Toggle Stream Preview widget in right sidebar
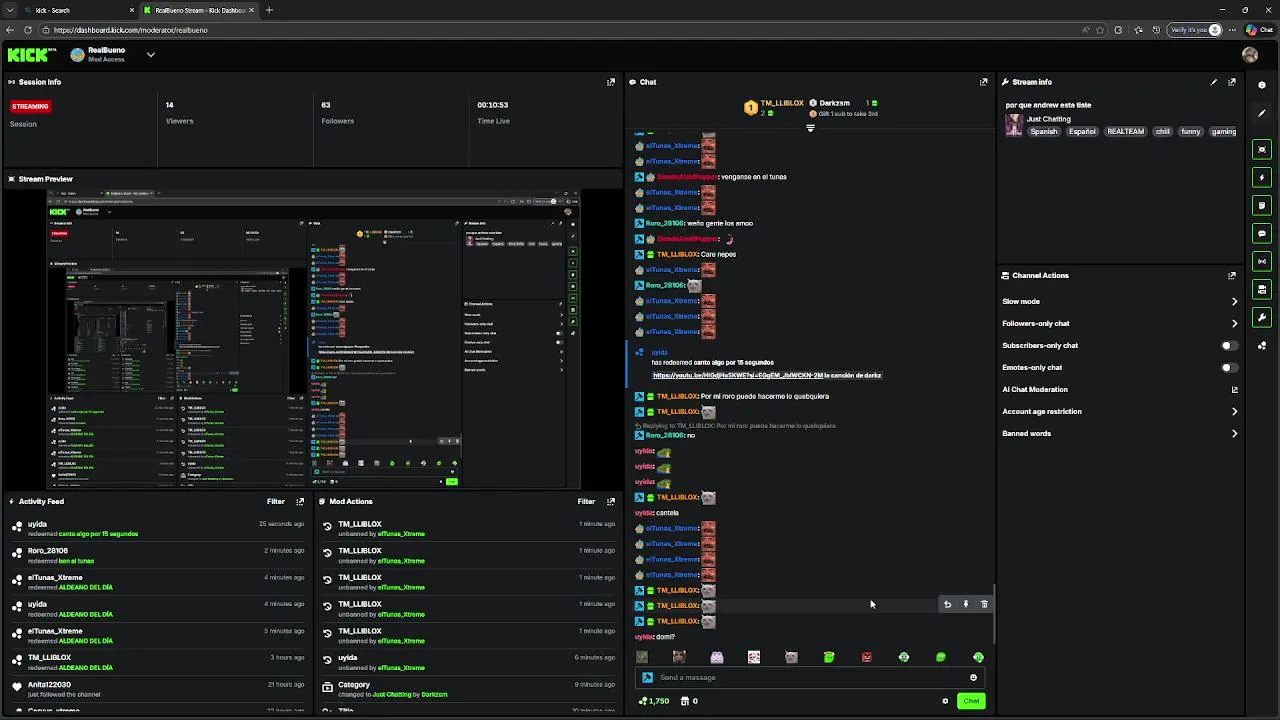The height and width of the screenshot is (720, 1280). coord(1262,149)
